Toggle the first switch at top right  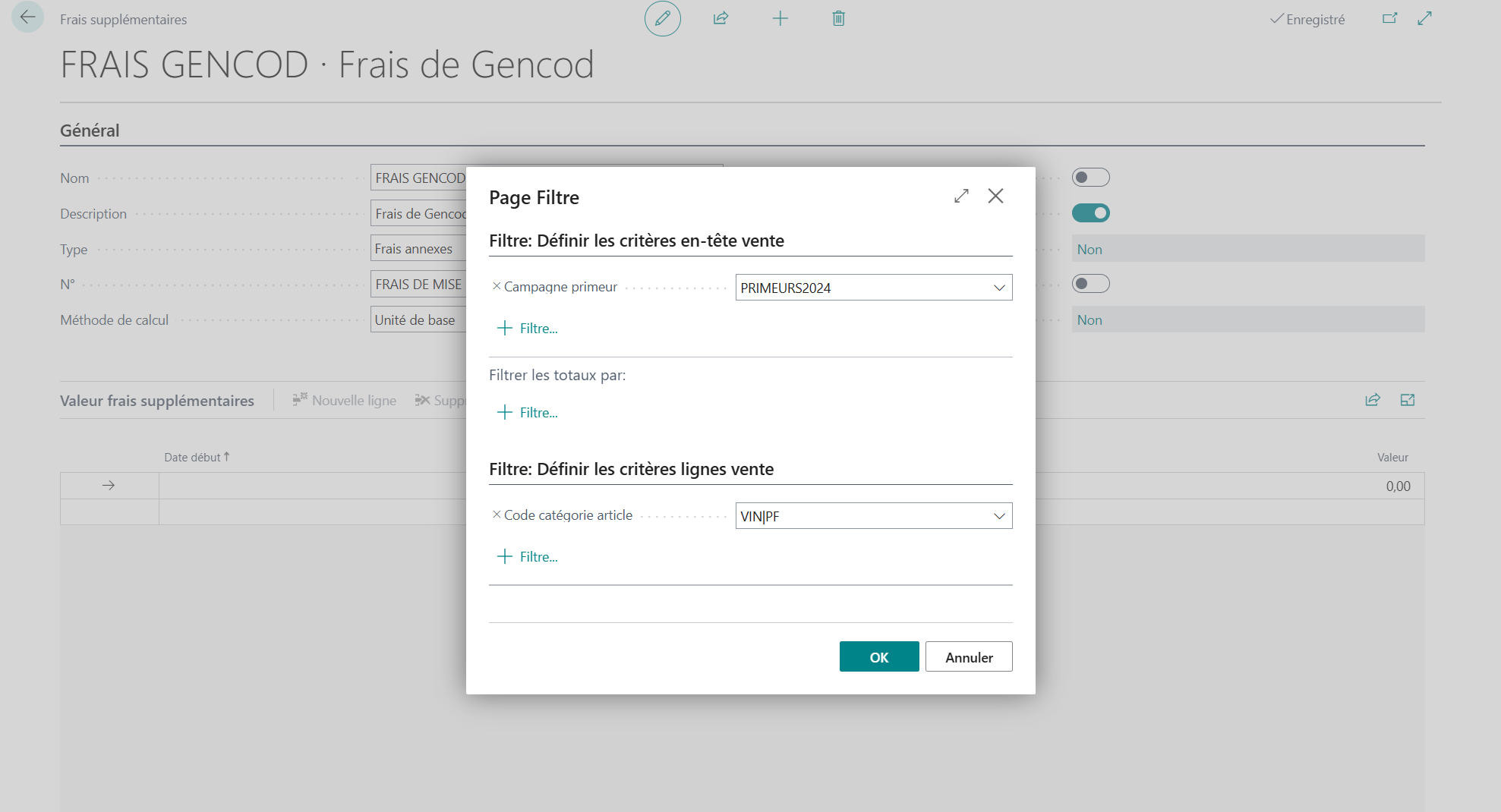(1090, 178)
